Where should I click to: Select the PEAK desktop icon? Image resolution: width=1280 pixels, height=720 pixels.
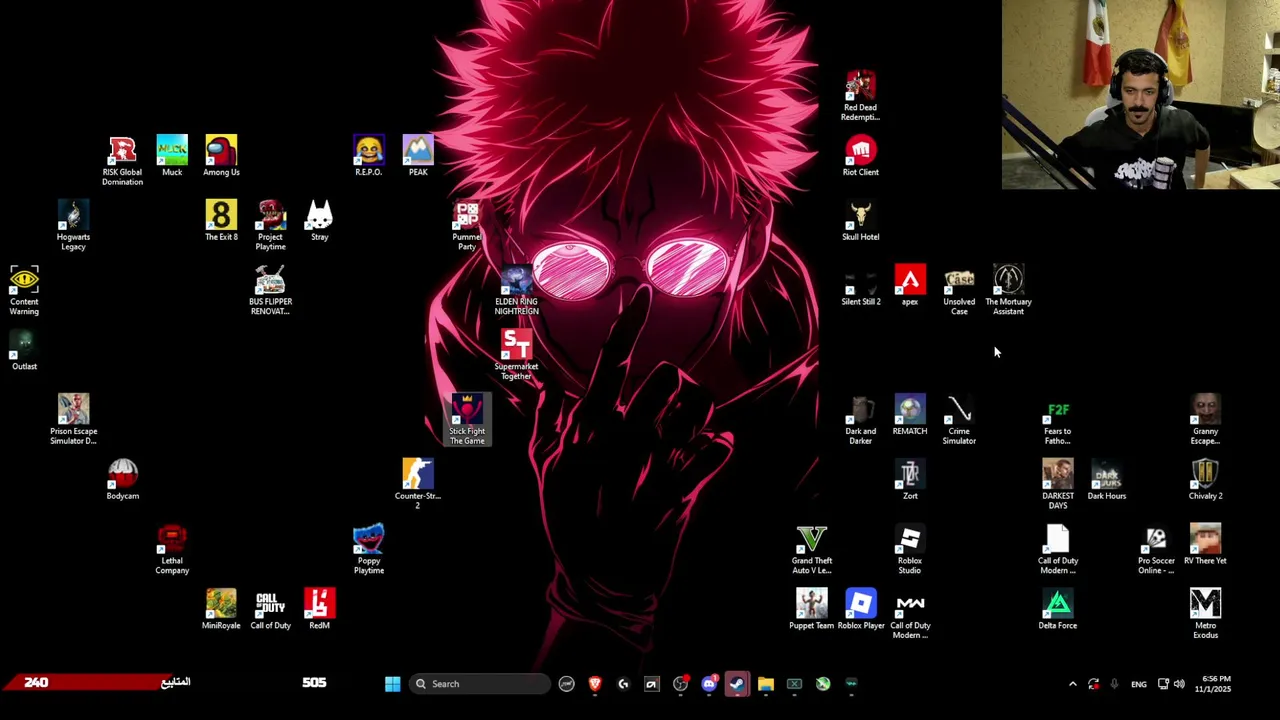click(x=418, y=157)
